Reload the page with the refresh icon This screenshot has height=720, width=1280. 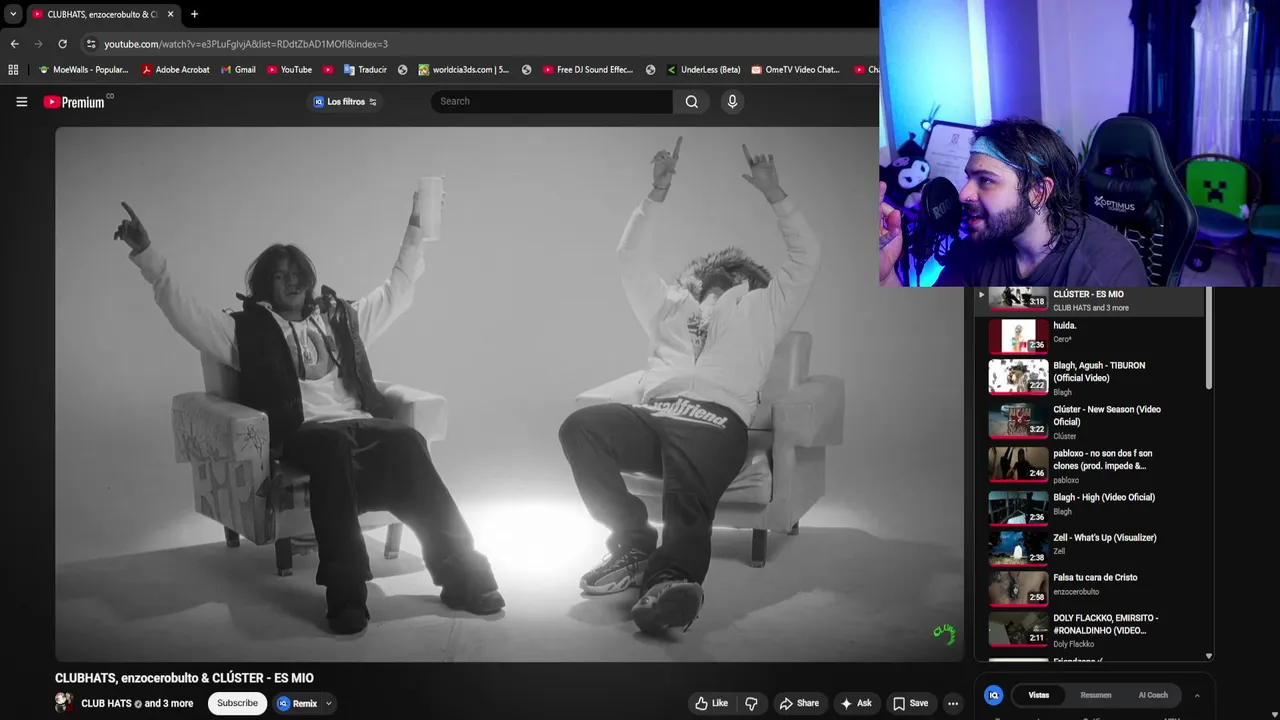tap(62, 44)
